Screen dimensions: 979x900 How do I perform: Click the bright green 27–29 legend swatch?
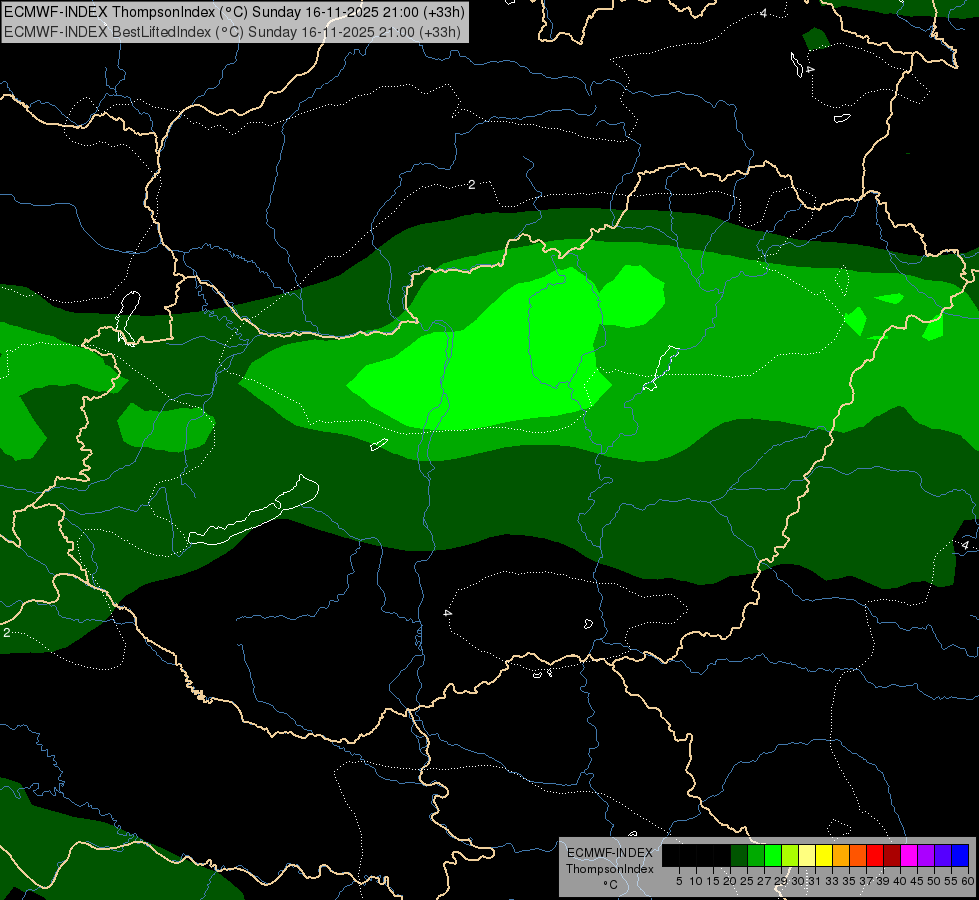click(773, 855)
